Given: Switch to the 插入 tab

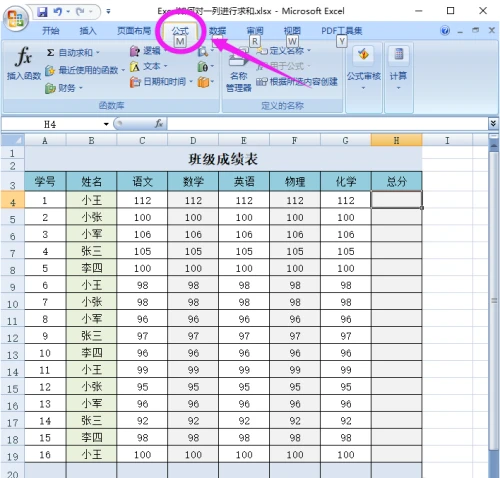Looking at the screenshot, I should [88, 31].
